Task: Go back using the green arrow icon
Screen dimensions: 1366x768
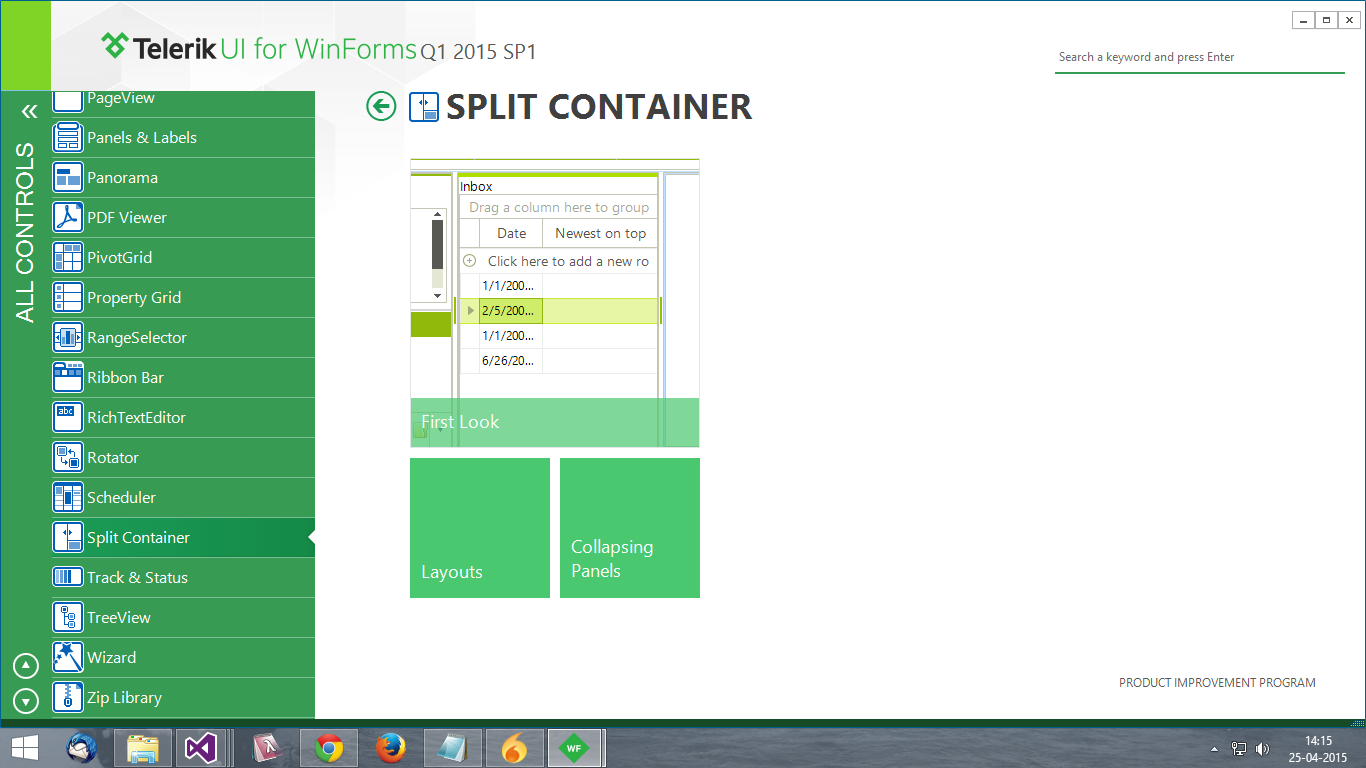Action: pos(381,106)
